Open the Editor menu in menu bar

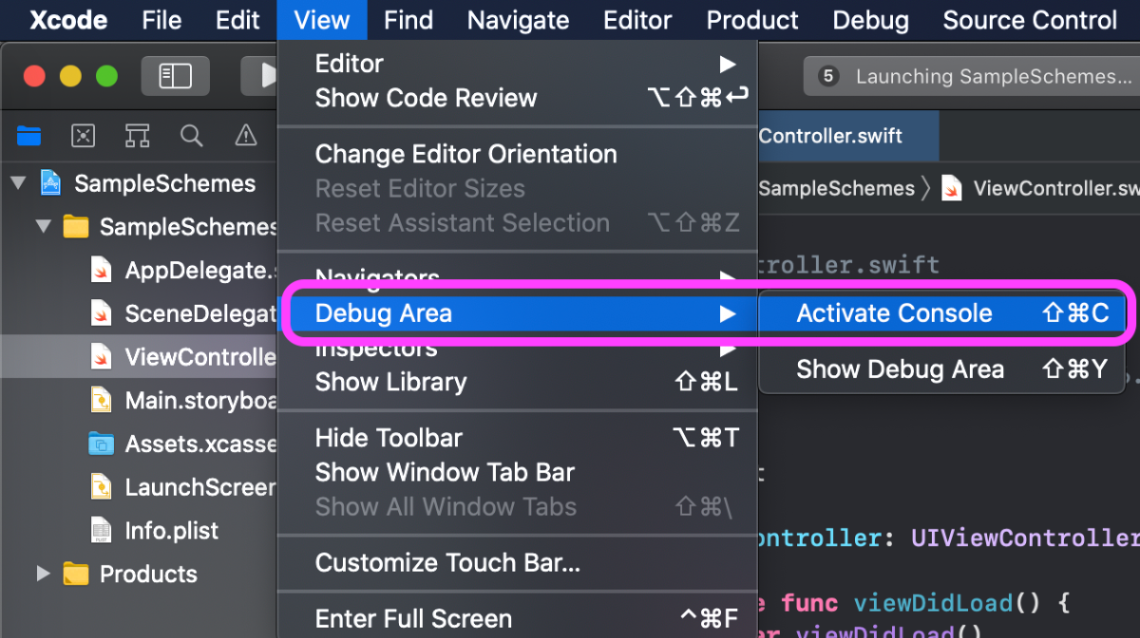(638, 20)
